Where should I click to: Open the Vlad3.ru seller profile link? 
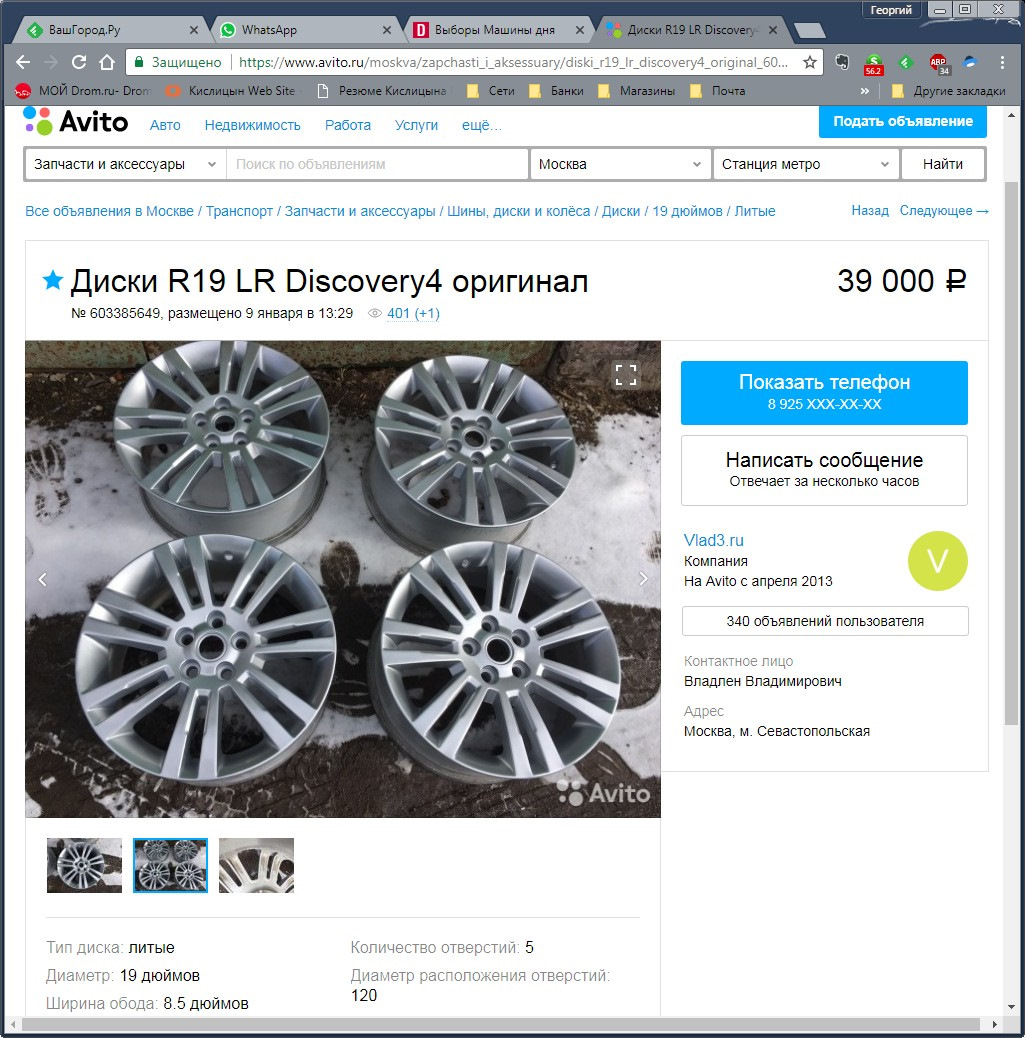[713, 540]
